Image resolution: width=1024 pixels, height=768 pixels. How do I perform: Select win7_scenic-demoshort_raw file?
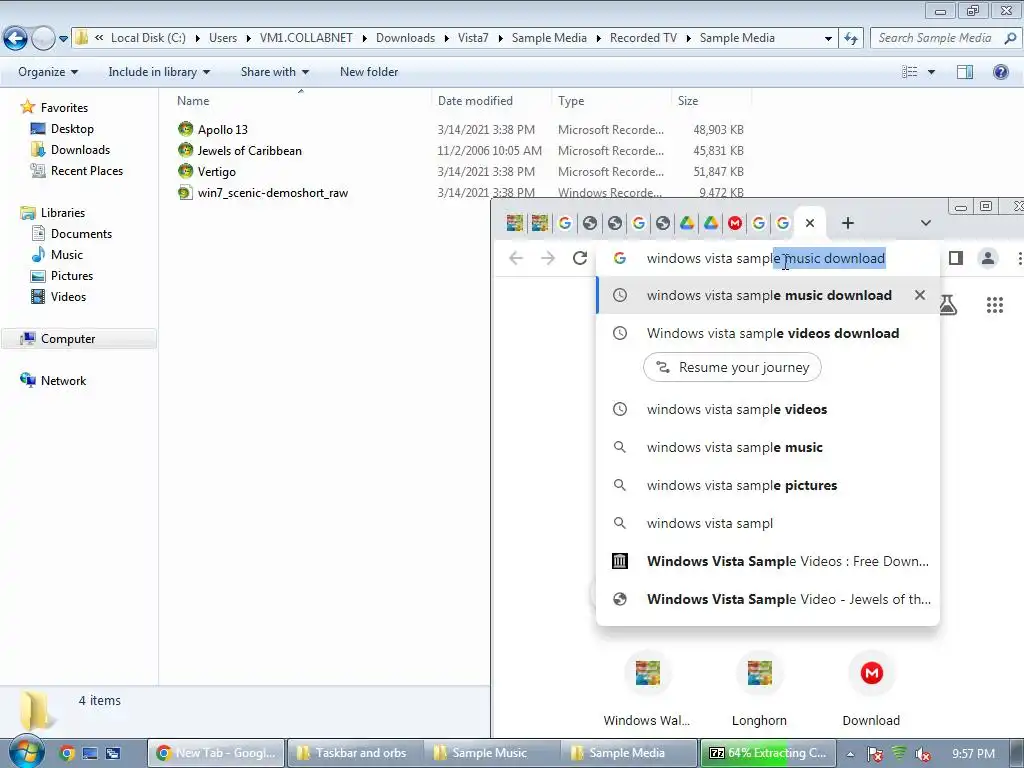tap(272, 193)
